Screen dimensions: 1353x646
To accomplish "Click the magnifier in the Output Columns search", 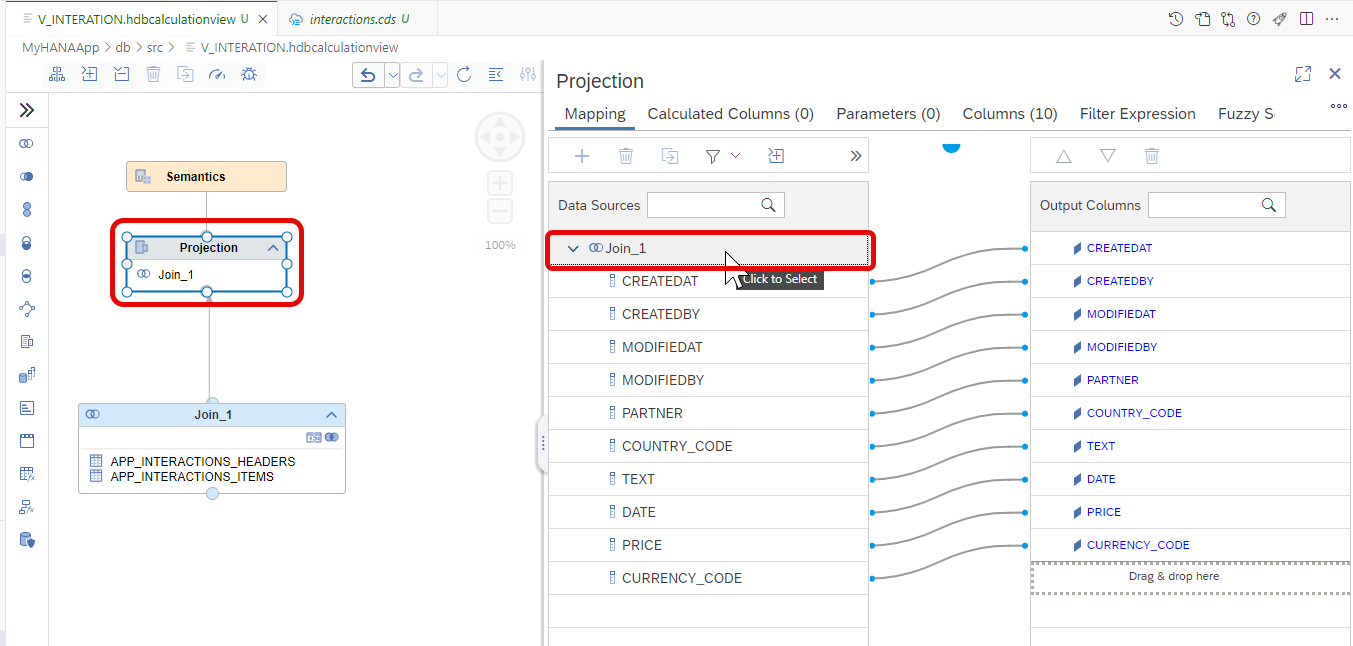I will [1270, 204].
